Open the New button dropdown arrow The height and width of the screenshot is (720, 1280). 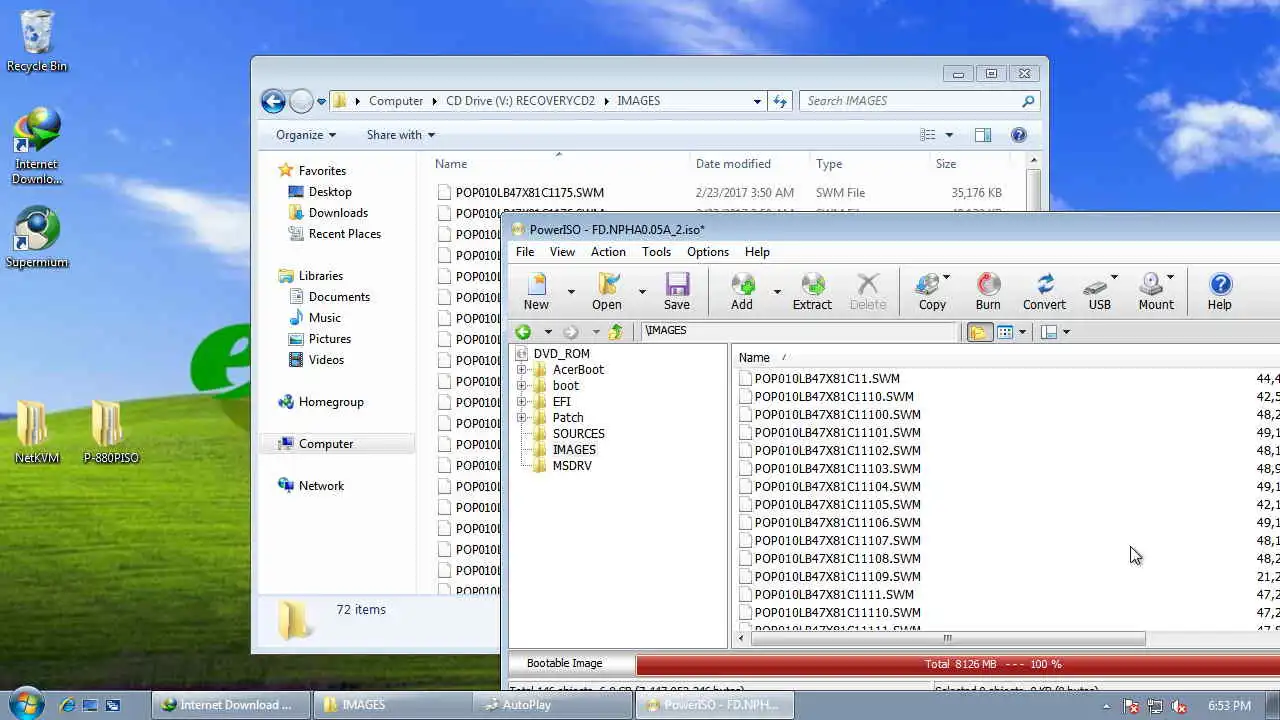(571, 292)
